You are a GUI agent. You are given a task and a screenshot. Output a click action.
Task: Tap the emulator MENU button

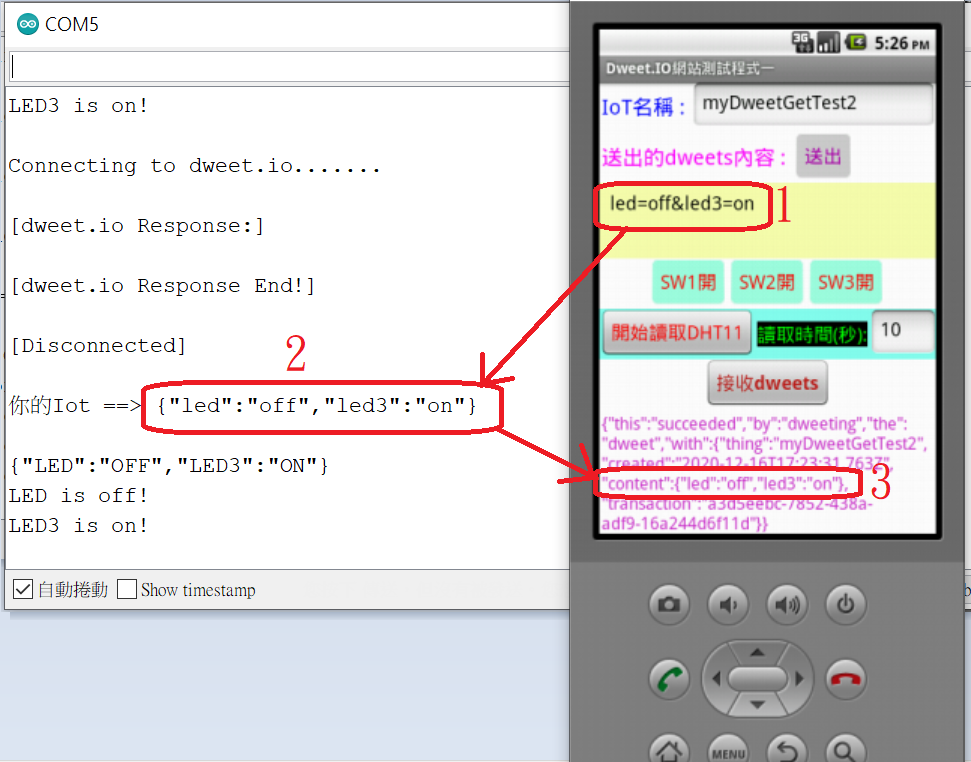728,749
